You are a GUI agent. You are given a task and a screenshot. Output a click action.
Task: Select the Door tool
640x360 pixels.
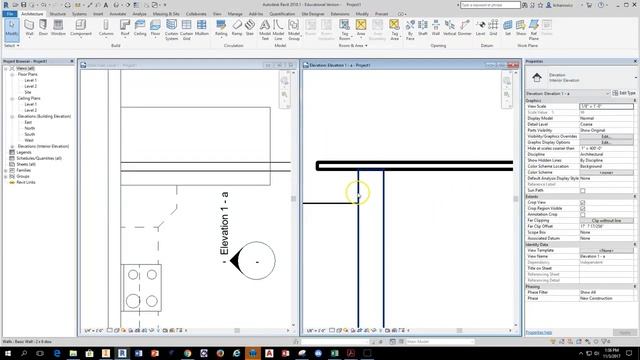[43, 28]
